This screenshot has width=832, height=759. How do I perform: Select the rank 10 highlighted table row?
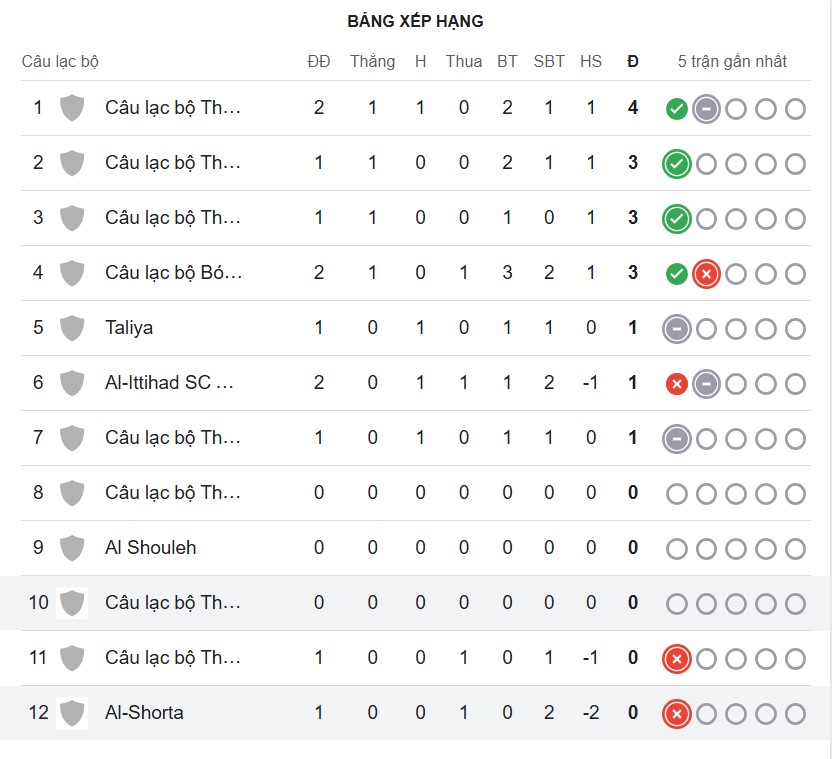click(415, 603)
